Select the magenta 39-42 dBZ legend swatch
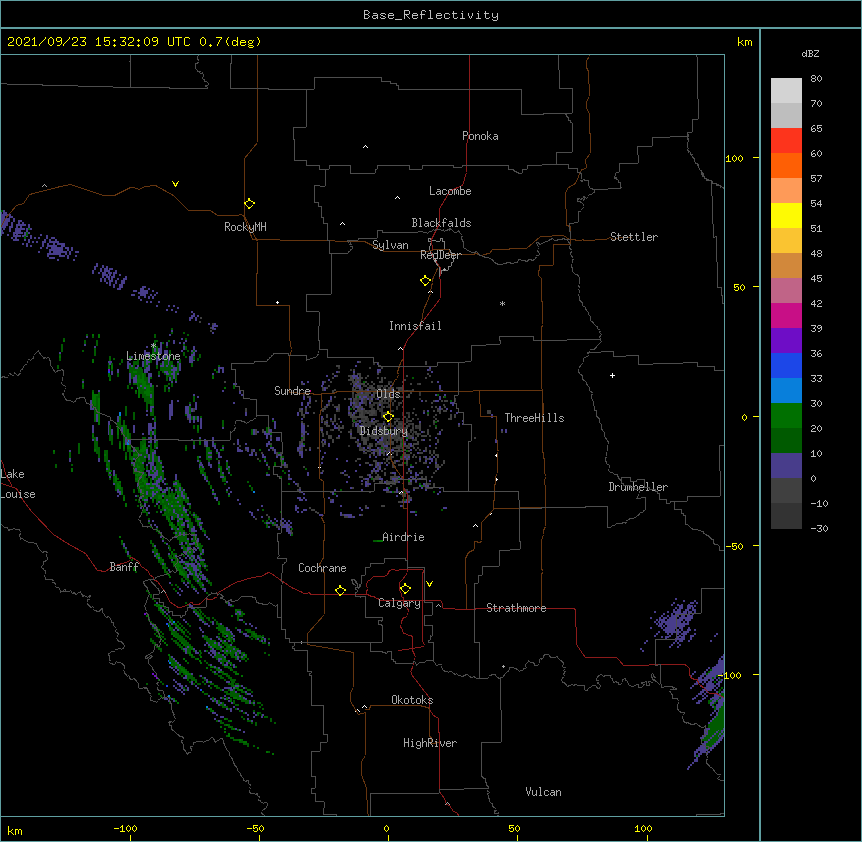 pyautogui.click(x=786, y=315)
